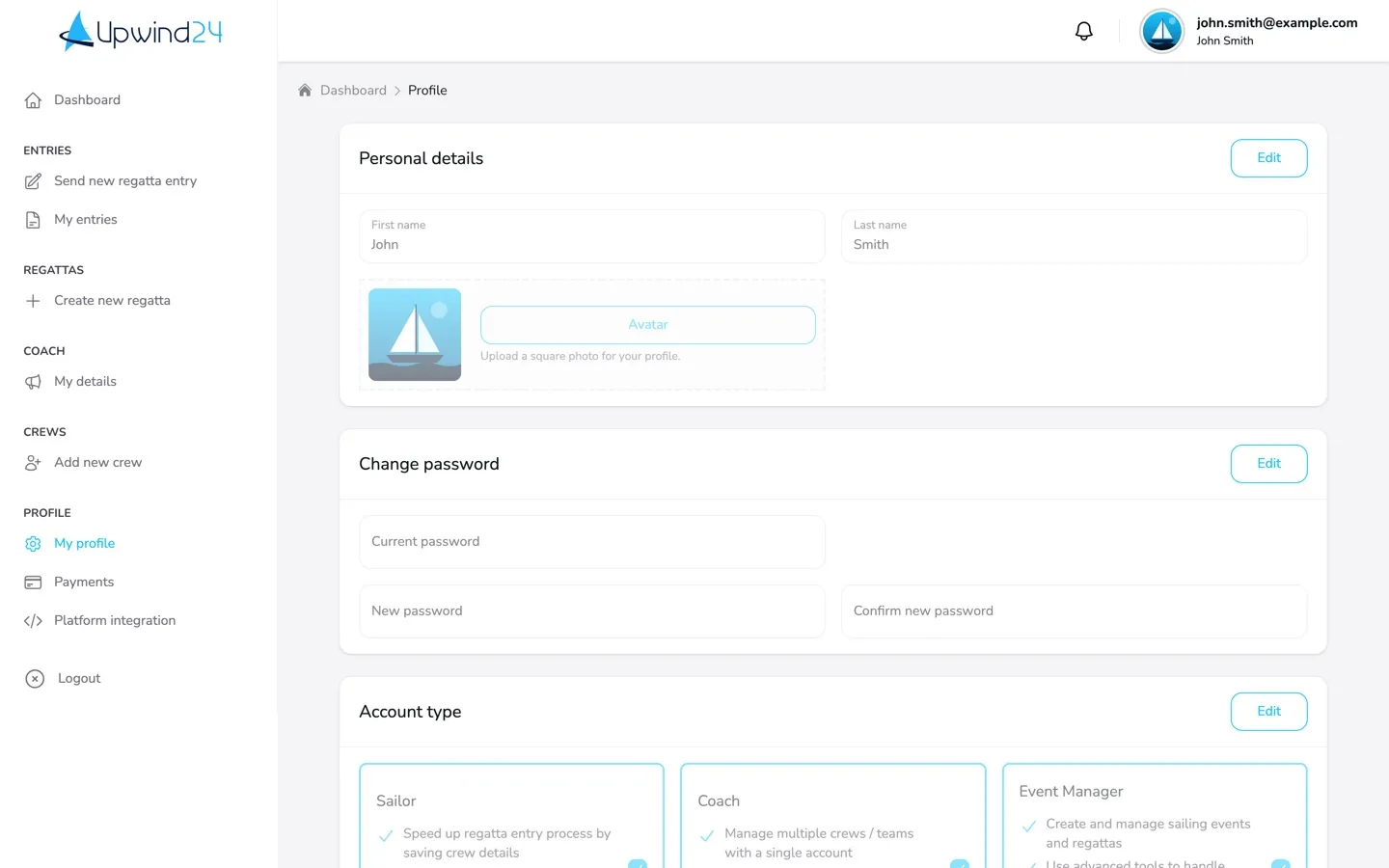Click the Upwind24 logo
Image resolution: width=1389 pixels, height=868 pixels.
(x=141, y=32)
